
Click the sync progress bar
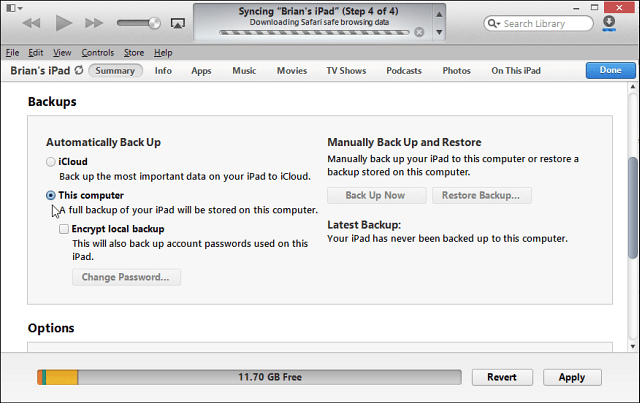(314, 32)
